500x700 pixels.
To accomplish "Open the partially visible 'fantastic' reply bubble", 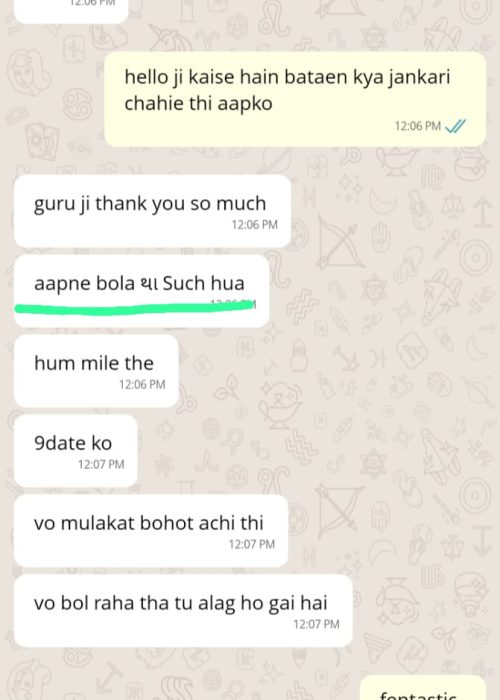I will coord(423,688).
